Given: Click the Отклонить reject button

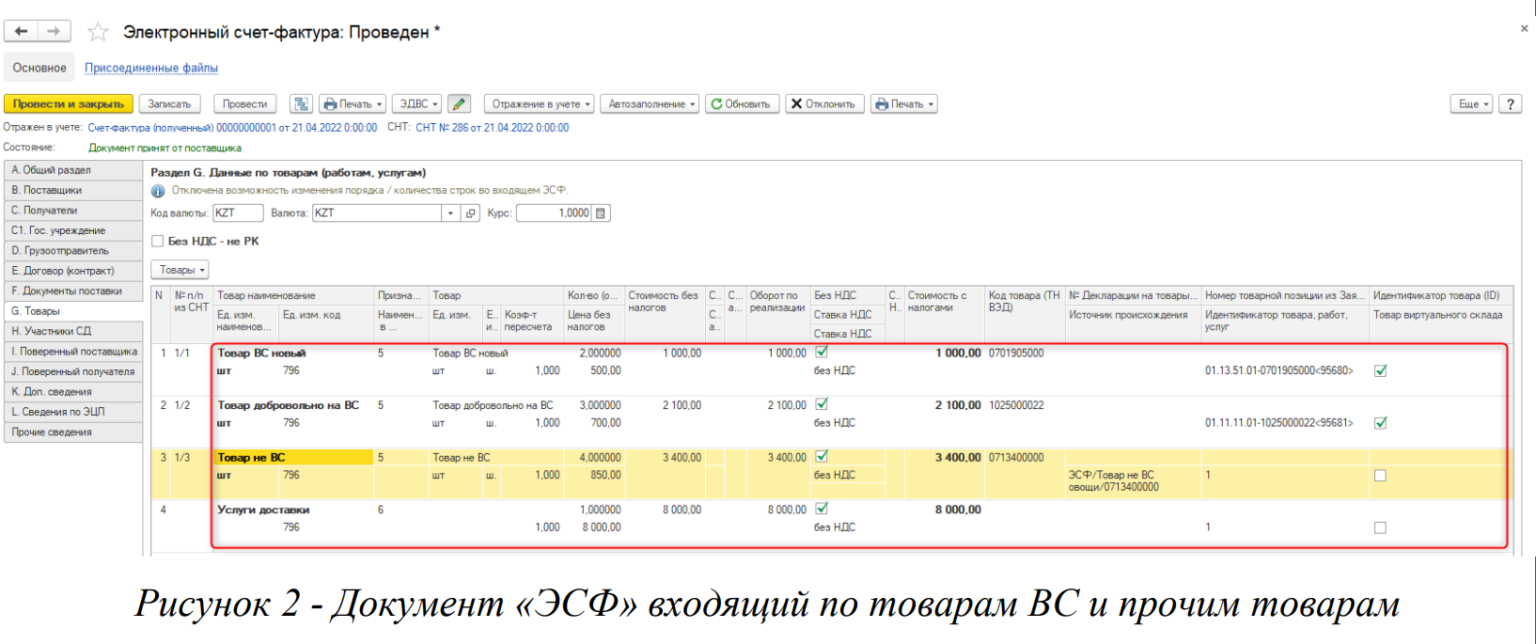Looking at the screenshot, I should [824, 104].
